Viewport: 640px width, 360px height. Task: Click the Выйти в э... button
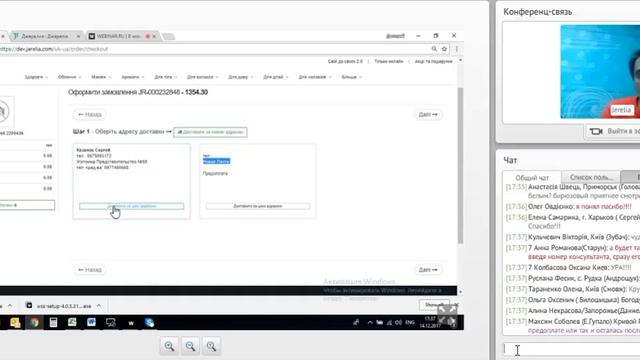[613, 131]
